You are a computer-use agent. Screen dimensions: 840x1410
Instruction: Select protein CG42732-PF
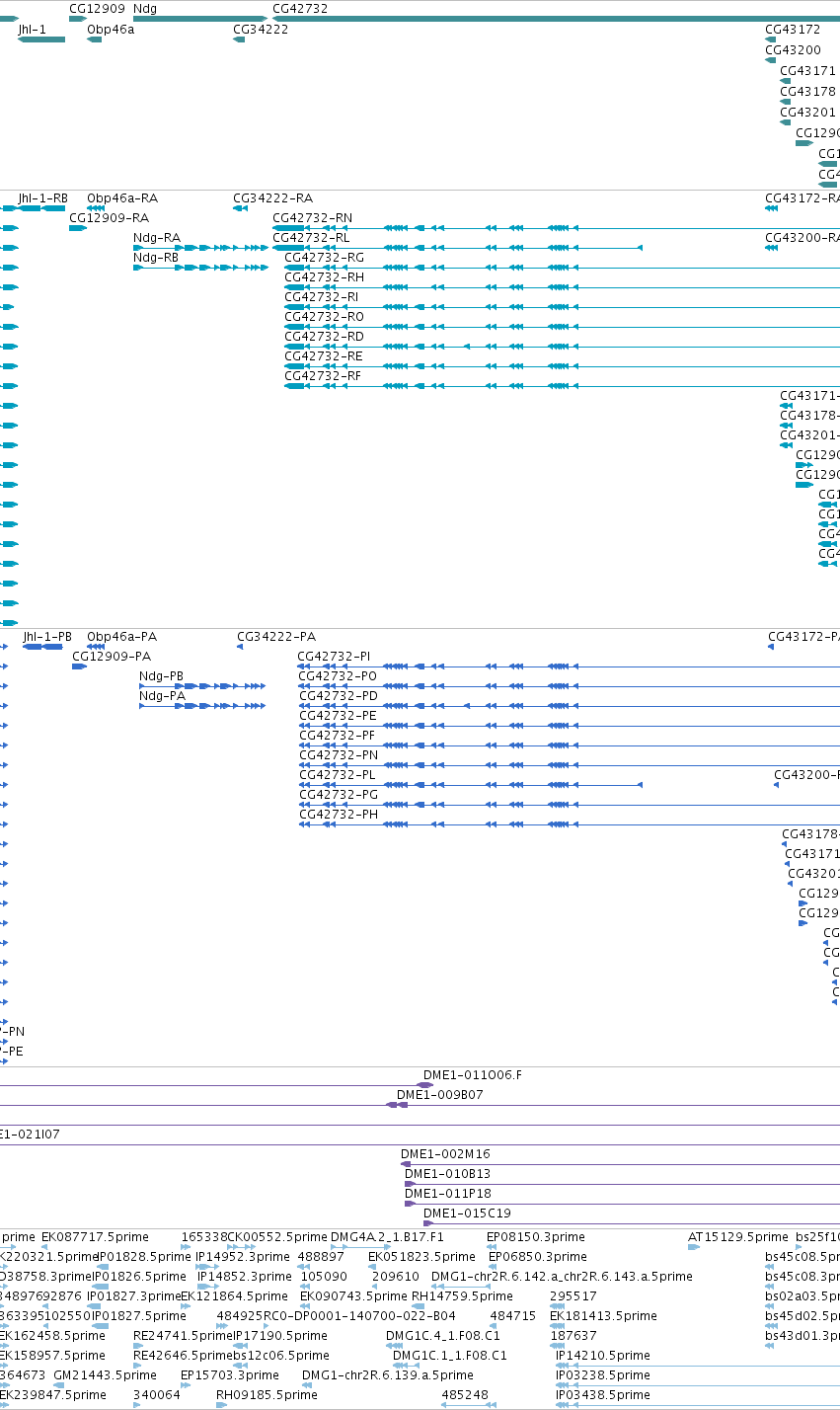pos(569,745)
